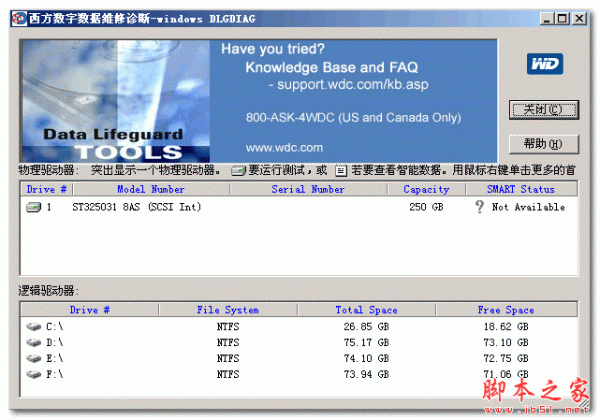Click the SMART data document icon in instructions
Screen dimensions: 600x420
341,171
